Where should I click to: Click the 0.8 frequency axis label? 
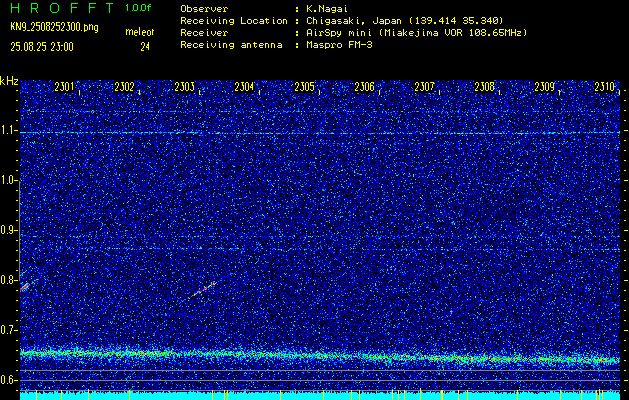click(9, 280)
